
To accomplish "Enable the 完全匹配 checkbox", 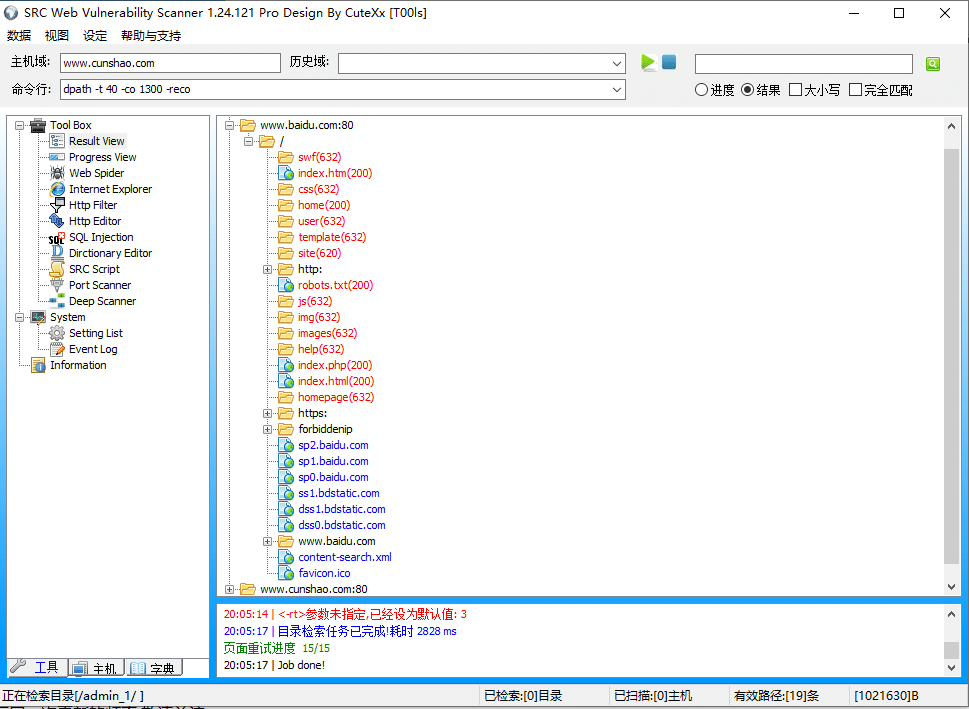I will 856,90.
